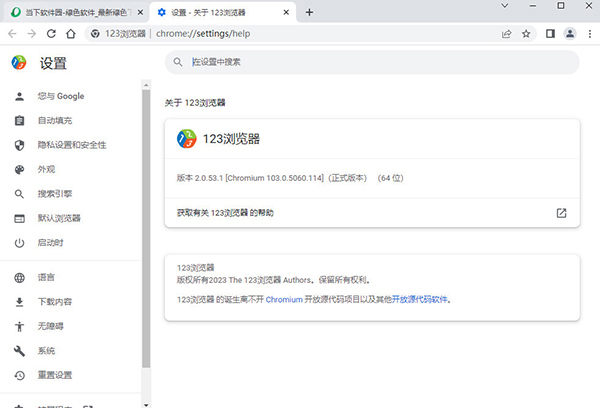Click the home icon in the toolbar
The height and width of the screenshot is (408, 600).
[71, 33]
